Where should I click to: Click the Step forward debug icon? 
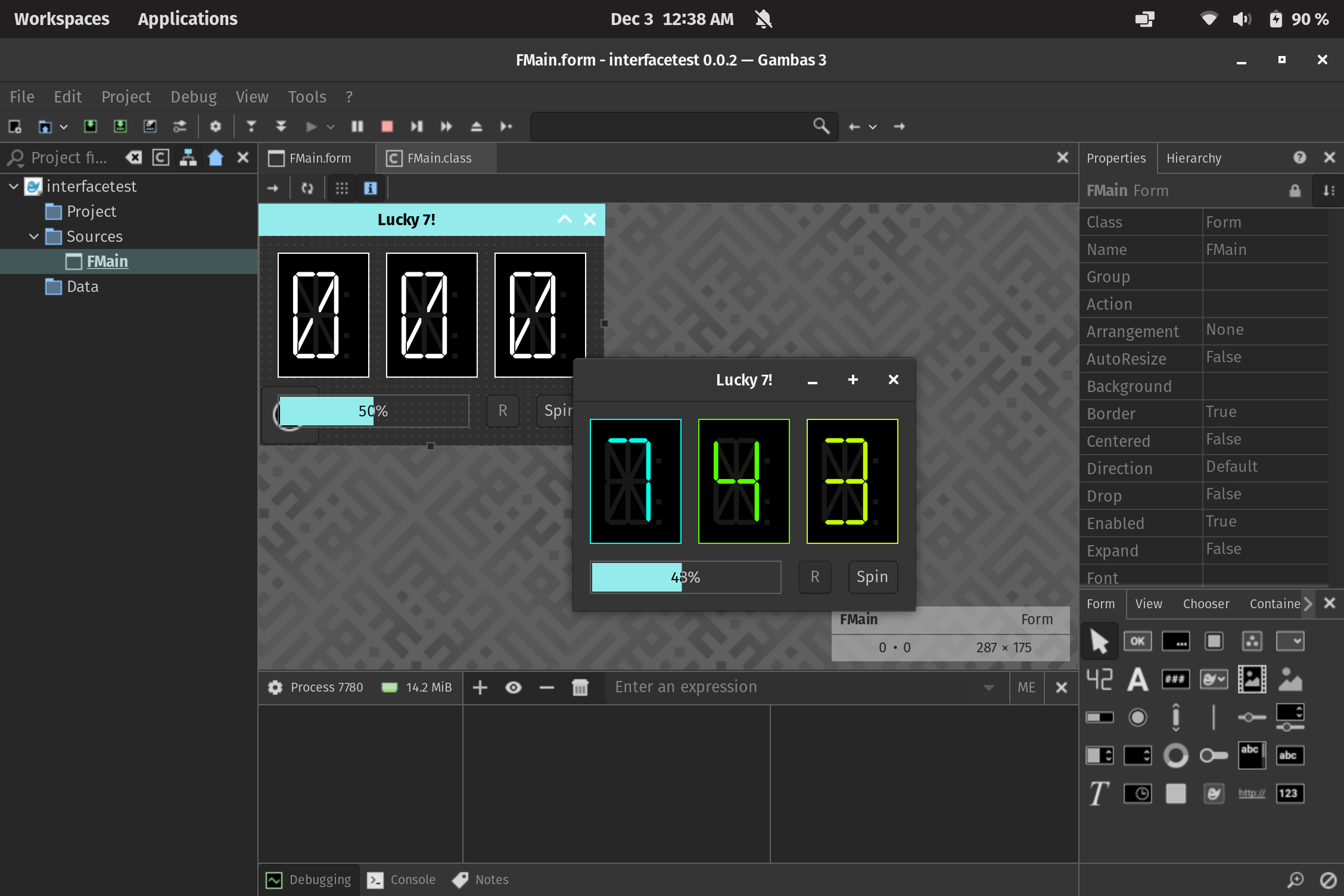(x=416, y=126)
